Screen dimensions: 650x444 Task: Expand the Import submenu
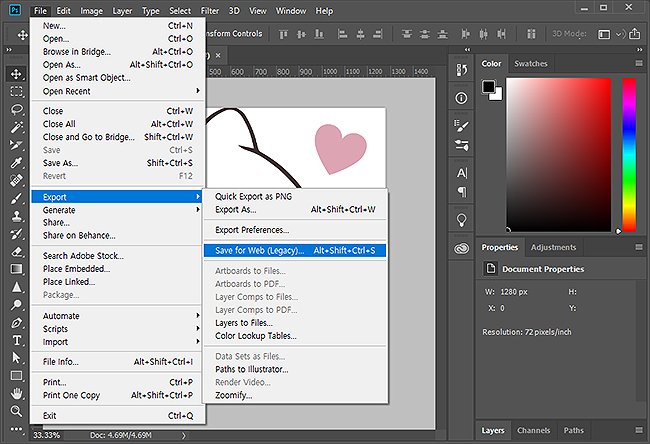click(x=118, y=342)
